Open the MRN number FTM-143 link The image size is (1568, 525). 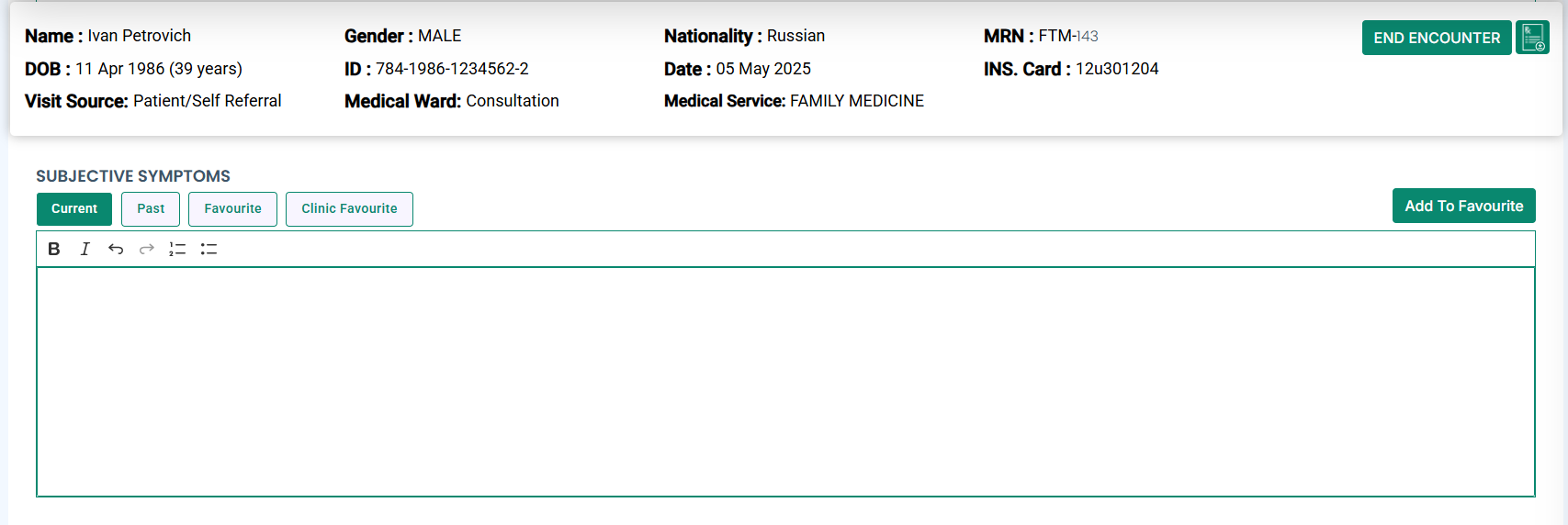pyautogui.click(x=1068, y=36)
